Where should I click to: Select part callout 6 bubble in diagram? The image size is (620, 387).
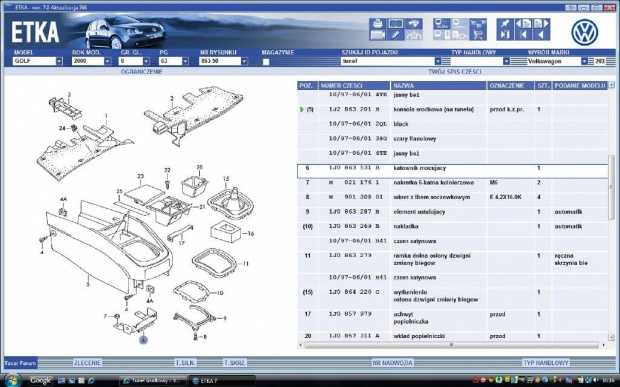click(x=143, y=340)
